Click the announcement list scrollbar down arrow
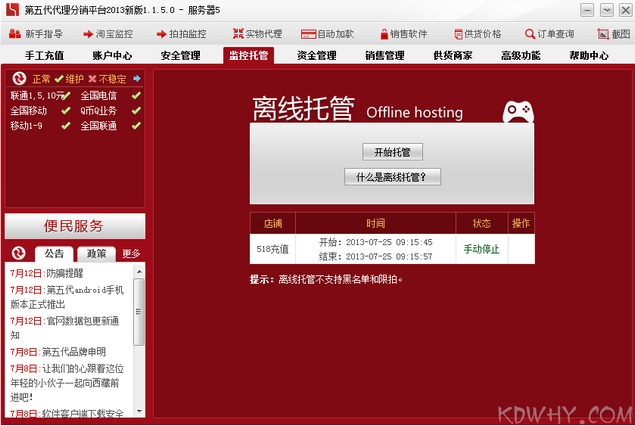The image size is (635, 426). click(x=139, y=410)
